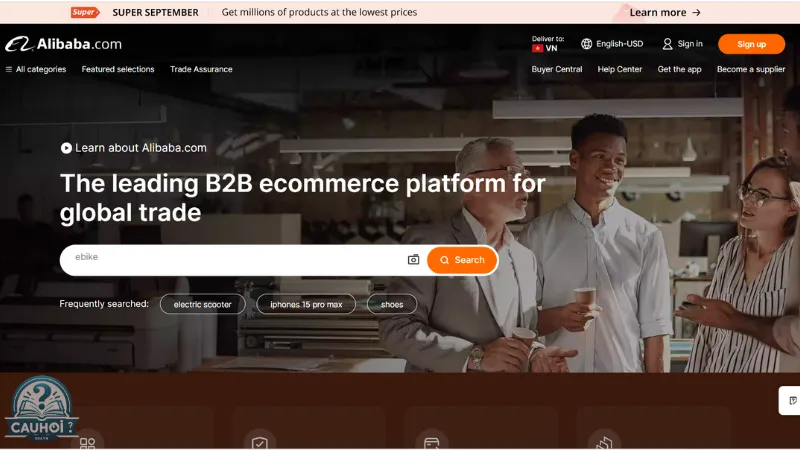Screen dimensions: 800x450
Task: Click the orange Sign up button
Action: coord(751,44)
